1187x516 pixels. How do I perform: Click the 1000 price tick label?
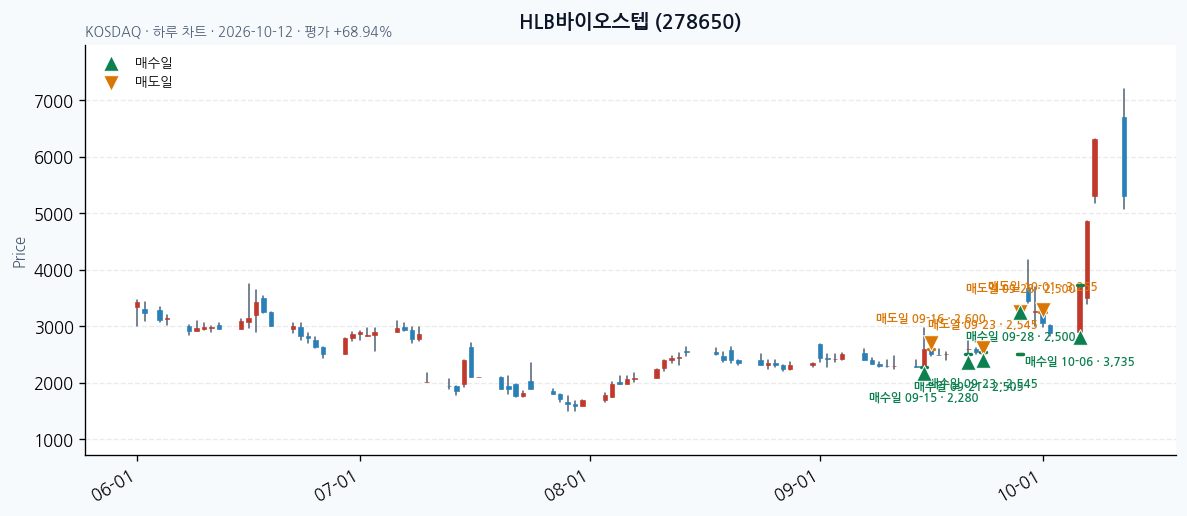[x=55, y=440]
